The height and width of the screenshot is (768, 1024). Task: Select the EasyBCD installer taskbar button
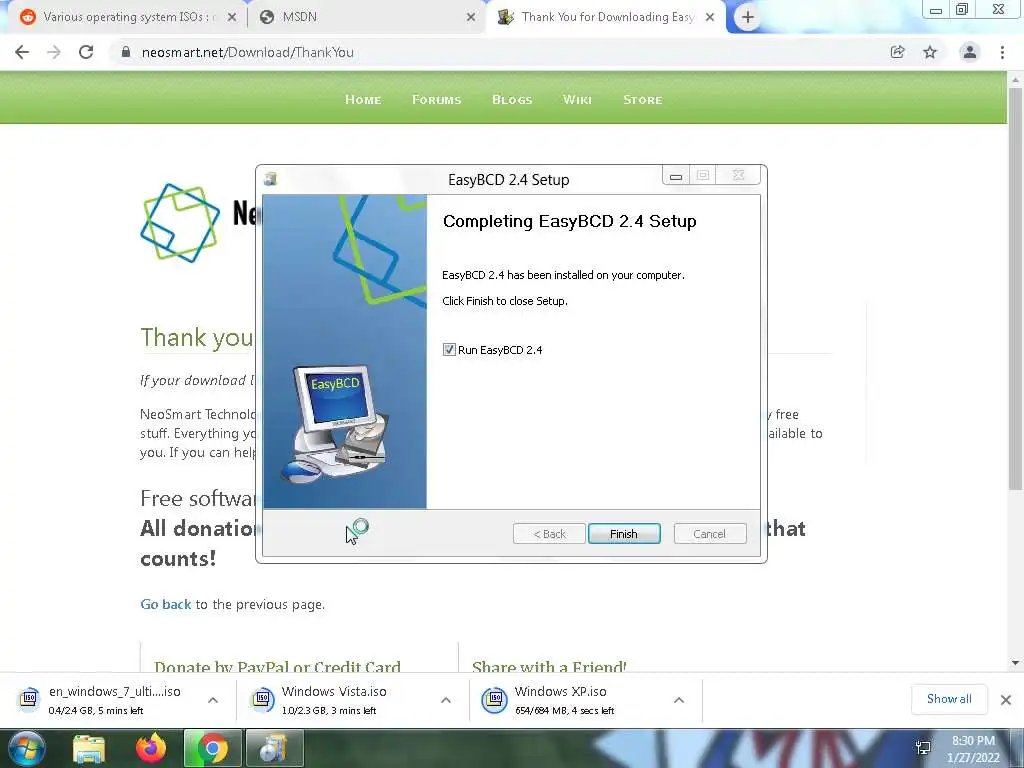(274, 748)
